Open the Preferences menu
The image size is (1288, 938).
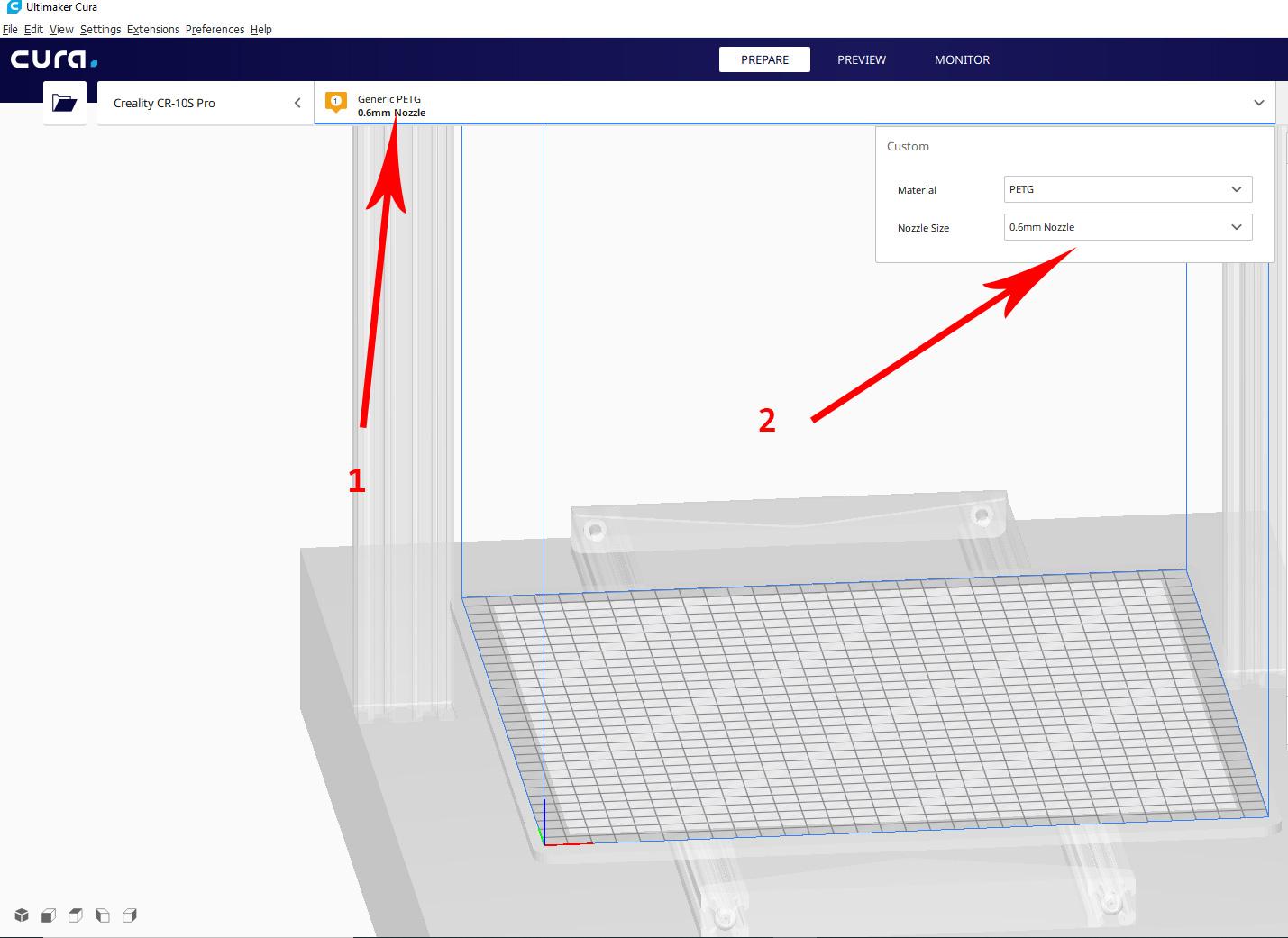tap(215, 29)
